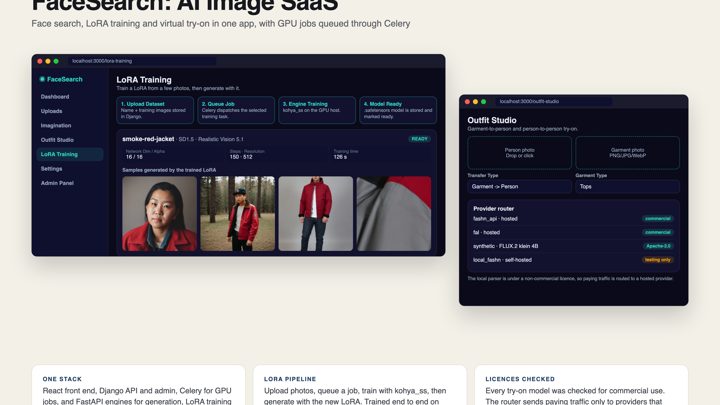Image resolution: width=720 pixels, height=405 pixels.
Task: Click the Apache-2.0 licence badge
Action: tap(658, 246)
